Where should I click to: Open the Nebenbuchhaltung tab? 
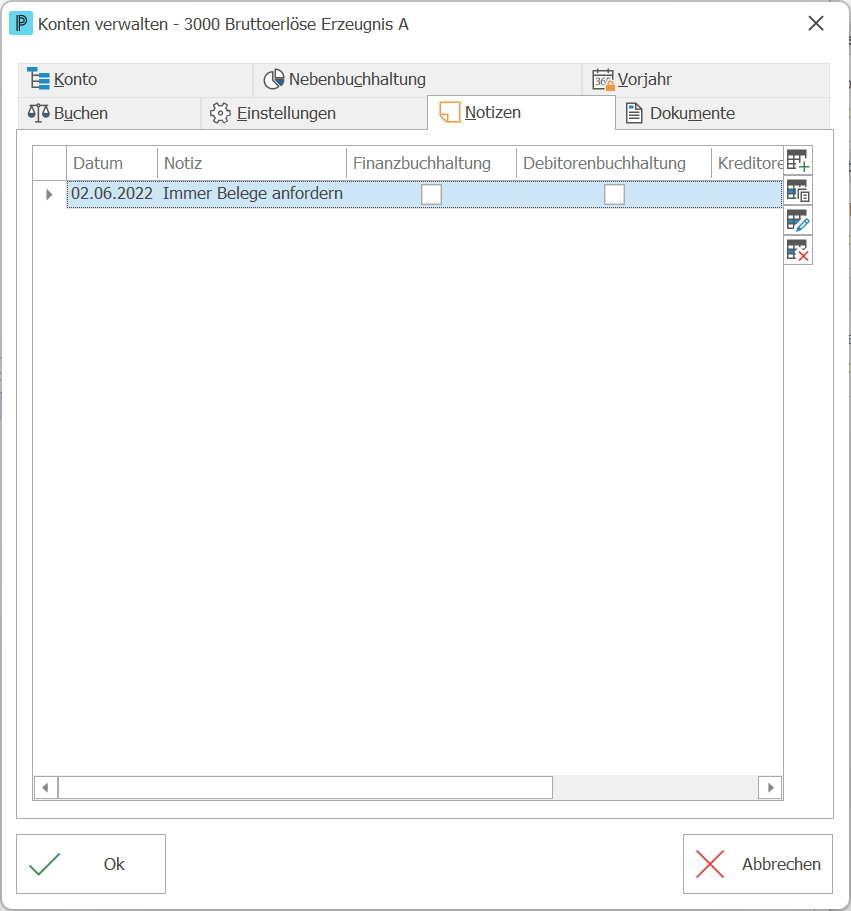417,80
